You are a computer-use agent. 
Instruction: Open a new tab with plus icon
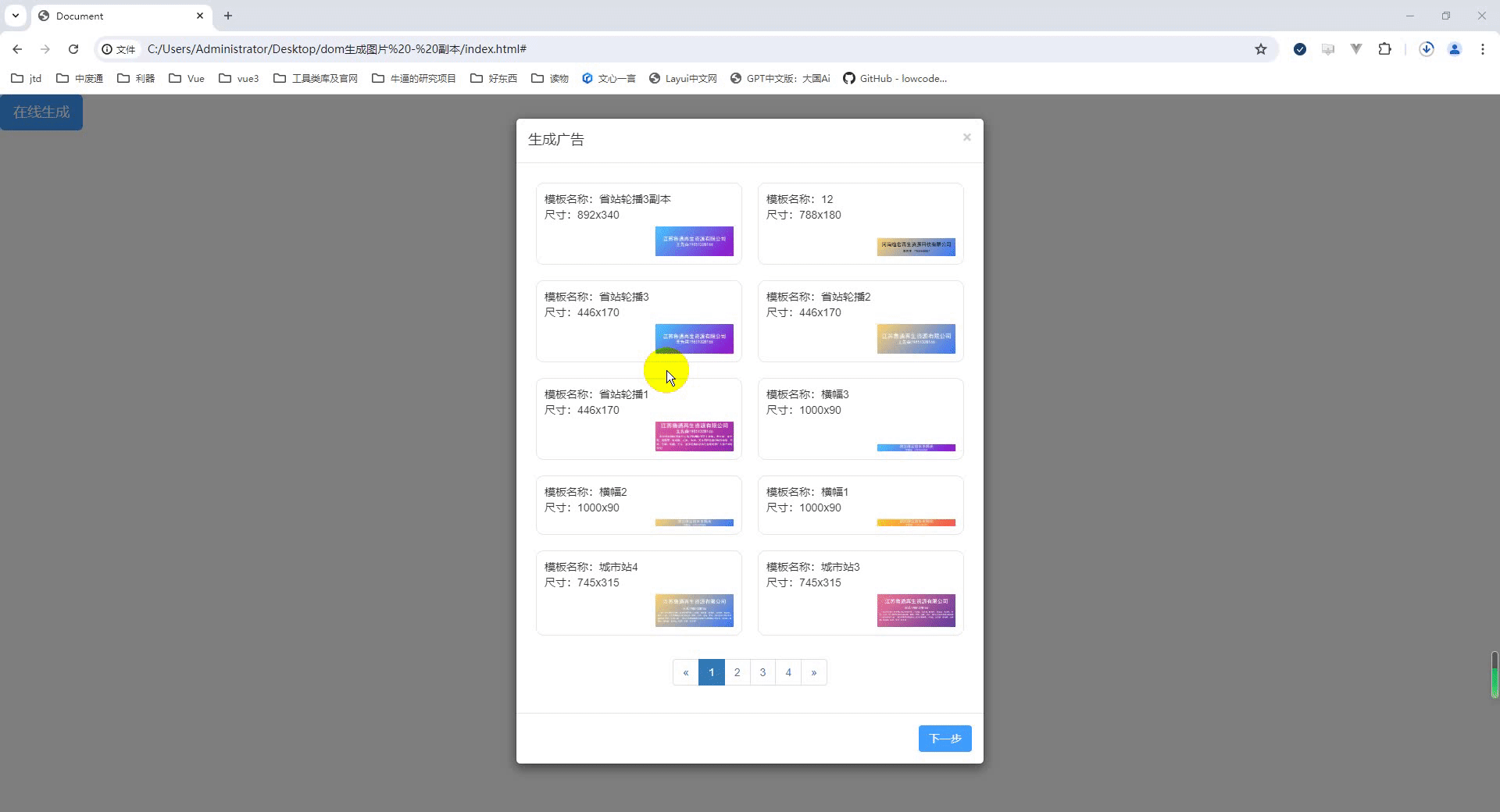pos(228,16)
